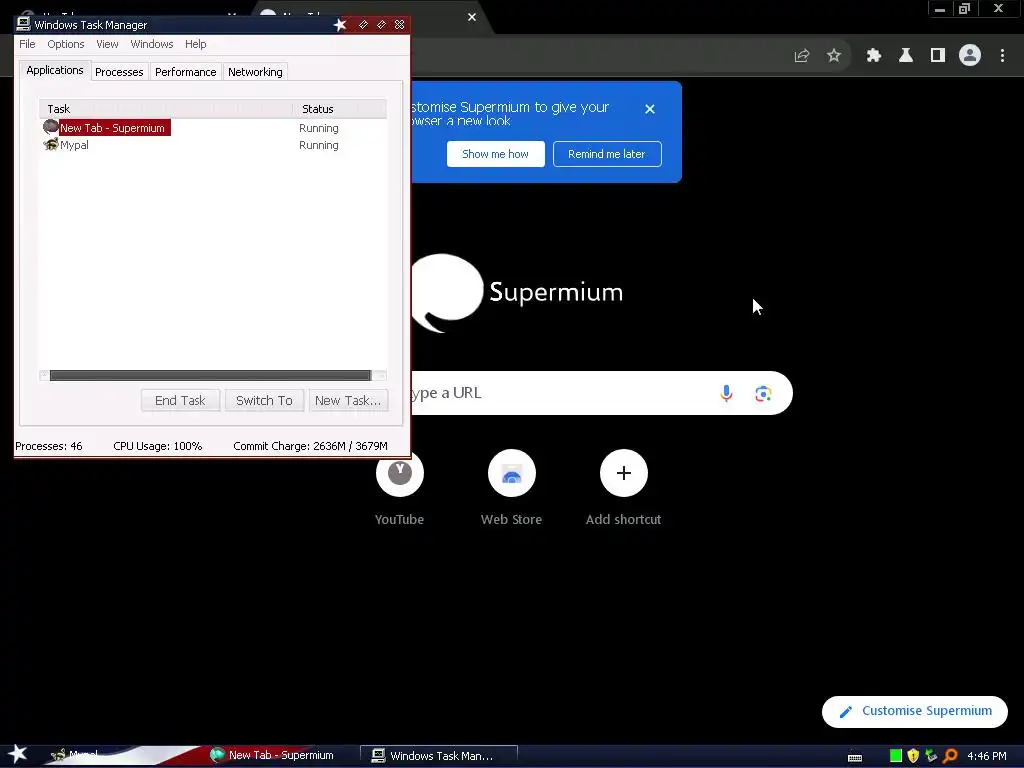Click the CPU Usage: 100% status text
The image size is (1024, 768).
pyautogui.click(x=157, y=446)
